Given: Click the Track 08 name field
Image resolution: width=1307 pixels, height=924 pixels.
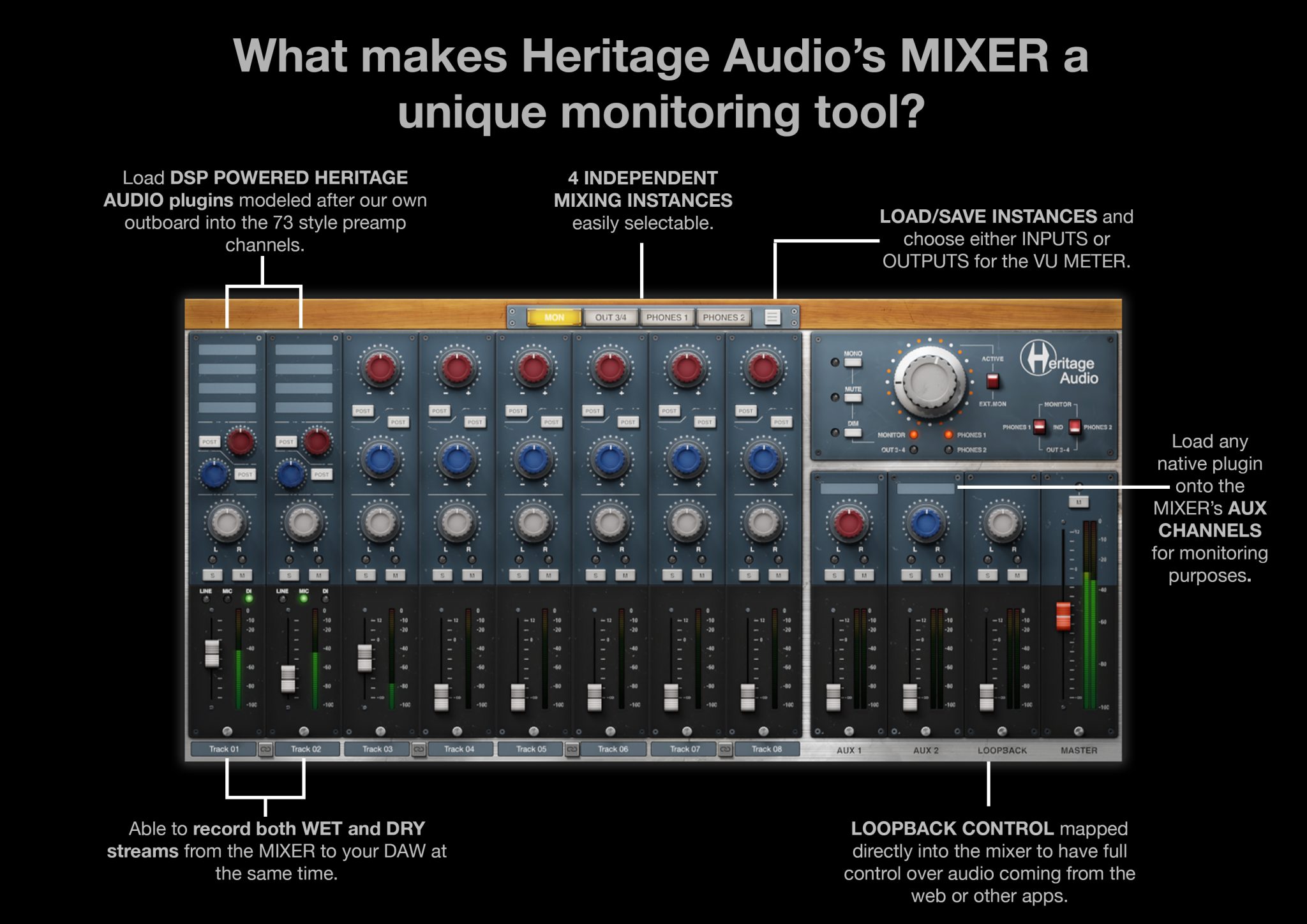Looking at the screenshot, I should pyautogui.click(x=766, y=749).
